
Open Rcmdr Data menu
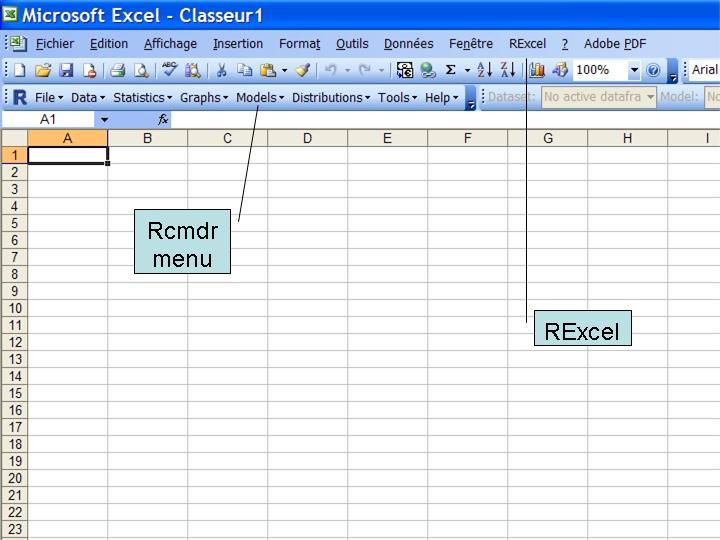point(88,97)
